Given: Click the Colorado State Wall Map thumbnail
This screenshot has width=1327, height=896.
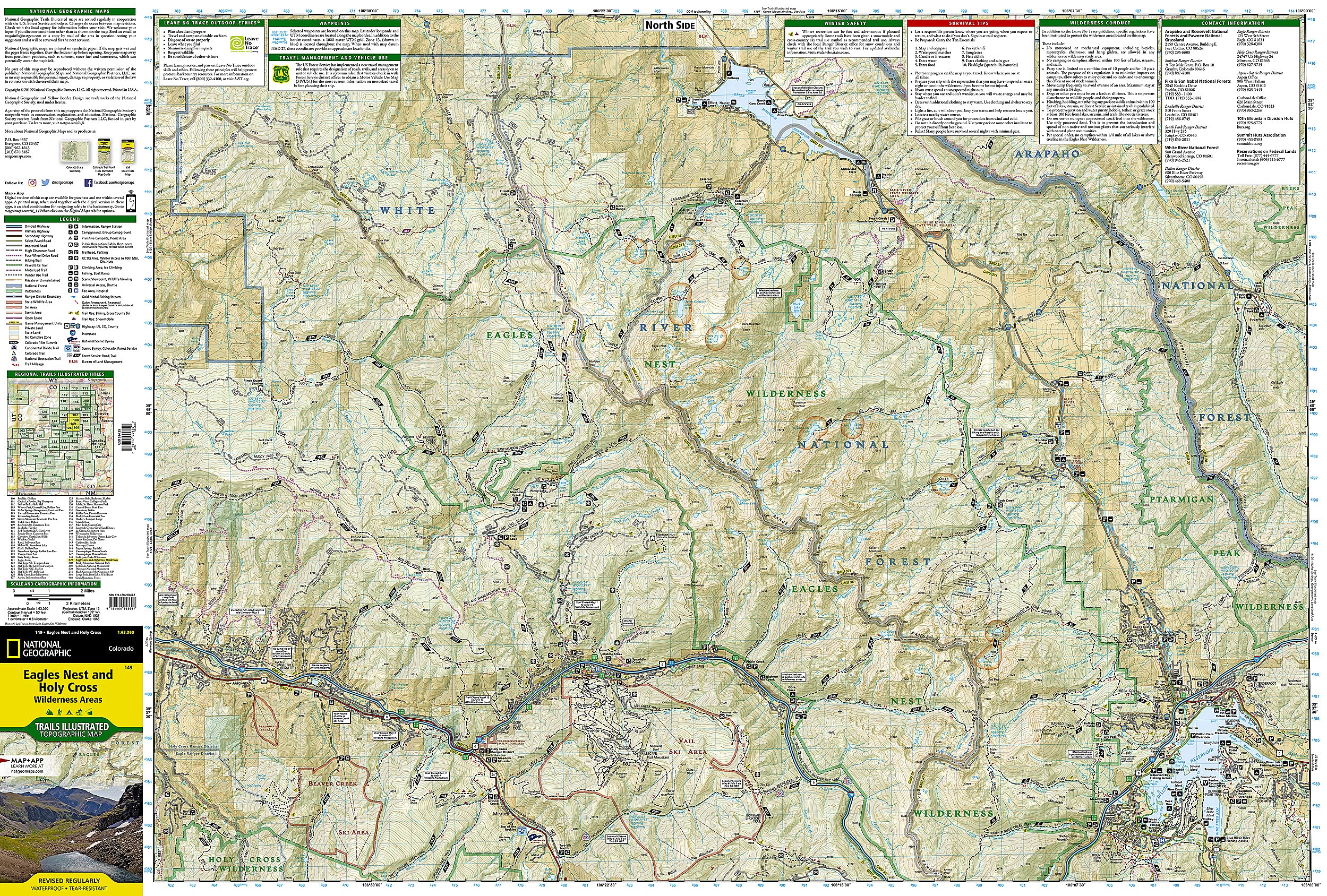Looking at the screenshot, I should (x=75, y=151).
